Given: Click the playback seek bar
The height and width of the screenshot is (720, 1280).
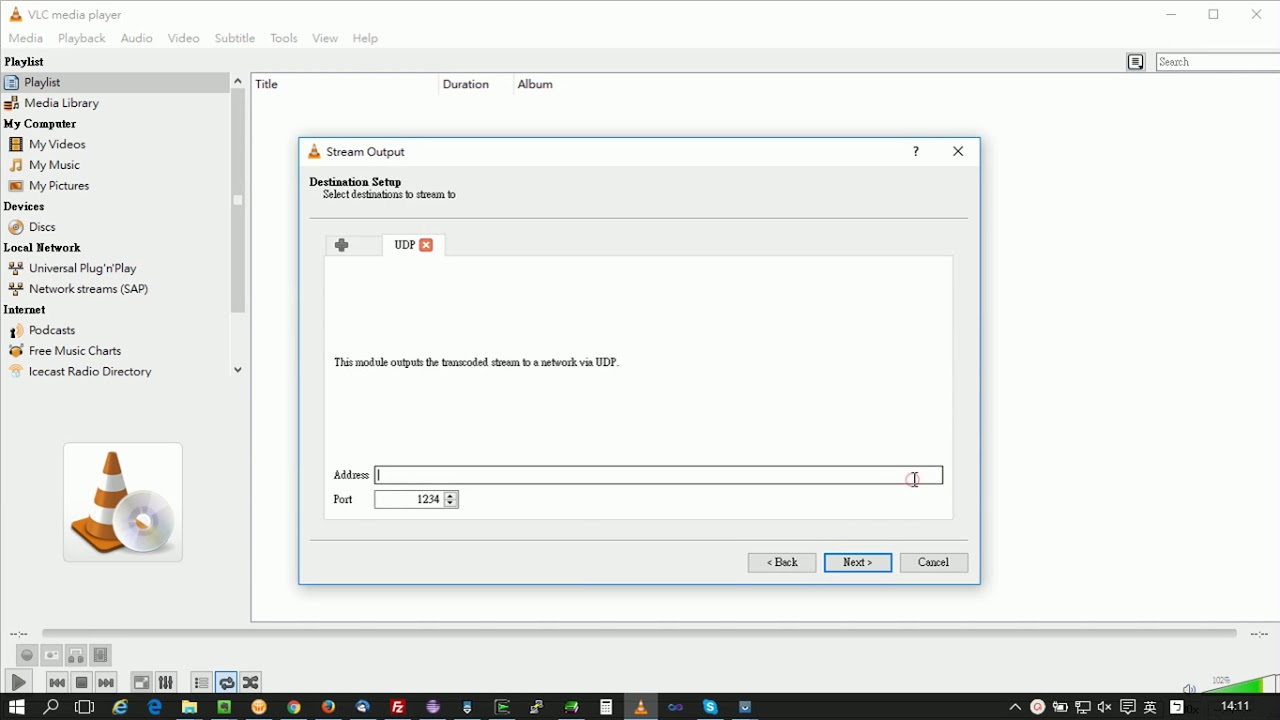Looking at the screenshot, I should tap(638, 633).
